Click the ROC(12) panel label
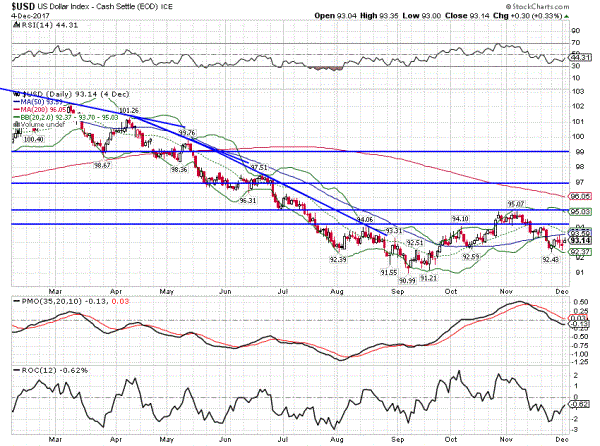600x446 pixels. [32, 370]
